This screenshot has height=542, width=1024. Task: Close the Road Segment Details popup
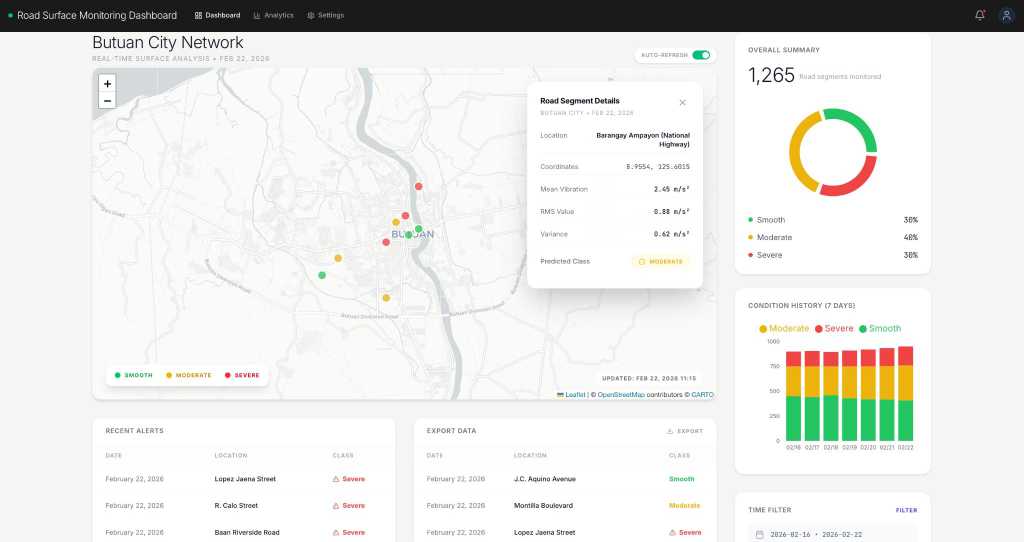click(x=683, y=102)
